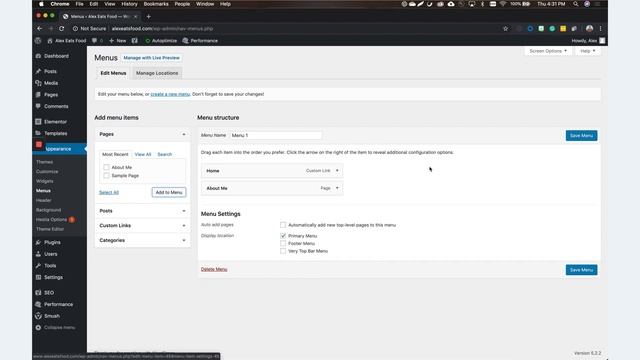Open Posts in the sidebar

click(x=50, y=71)
